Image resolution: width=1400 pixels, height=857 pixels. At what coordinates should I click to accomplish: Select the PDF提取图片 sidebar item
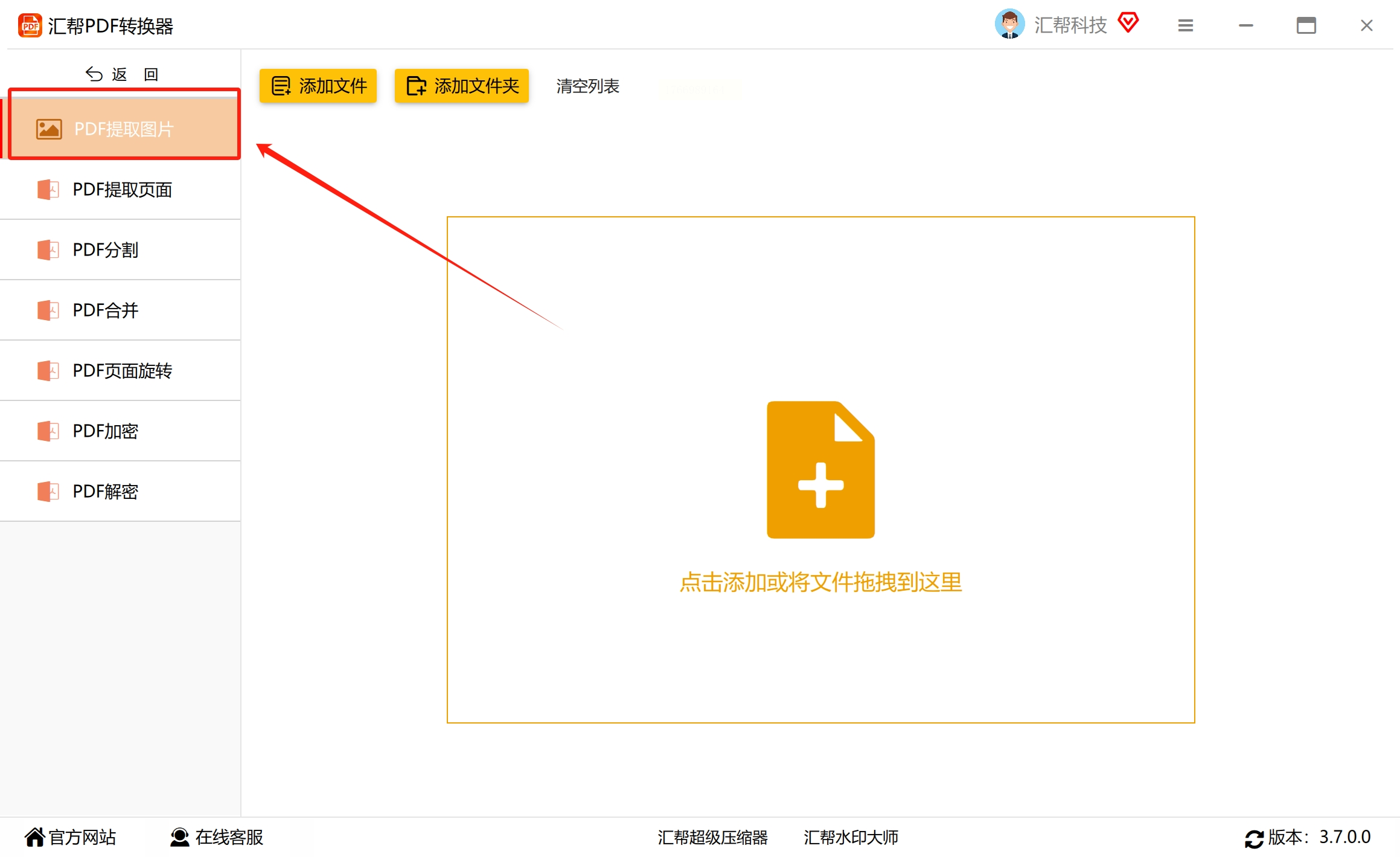[124, 129]
